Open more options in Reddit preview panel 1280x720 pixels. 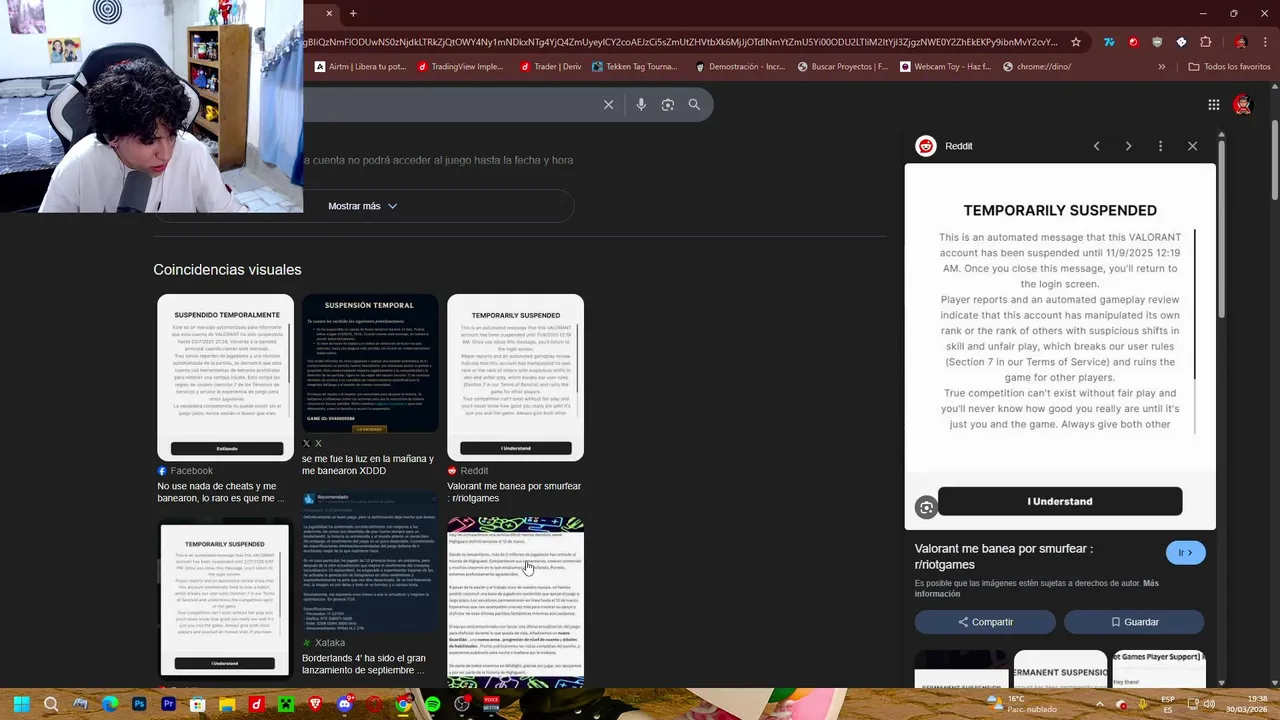tap(1160, 146)
